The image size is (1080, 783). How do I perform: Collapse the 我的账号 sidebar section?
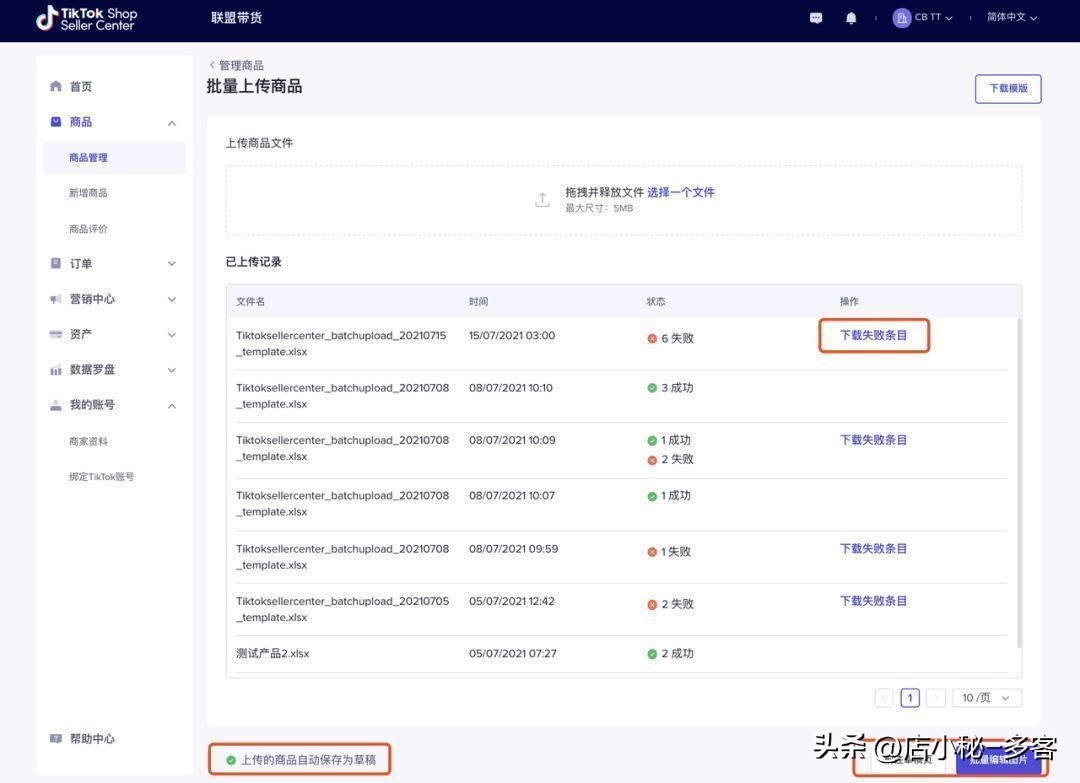pyautogui.click(x=171, y=405)
